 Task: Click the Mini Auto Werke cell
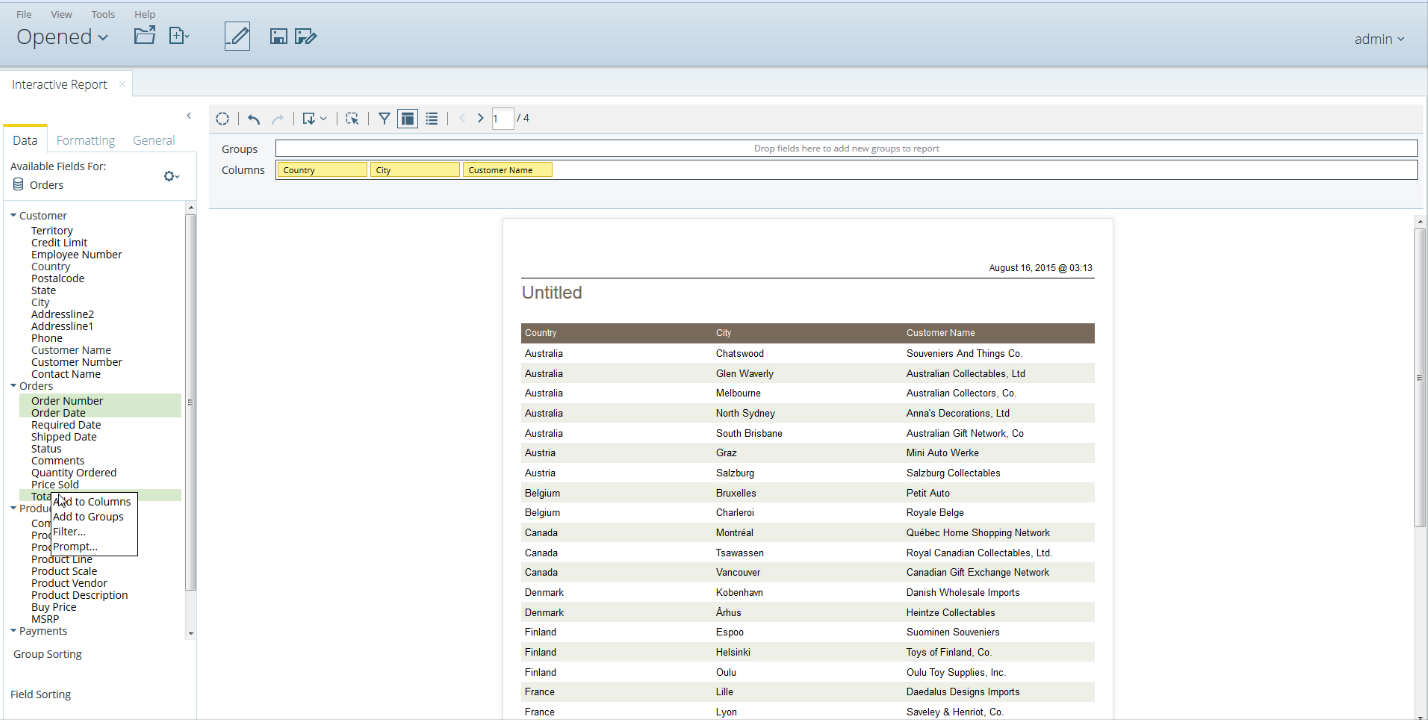tap(941, 453)
